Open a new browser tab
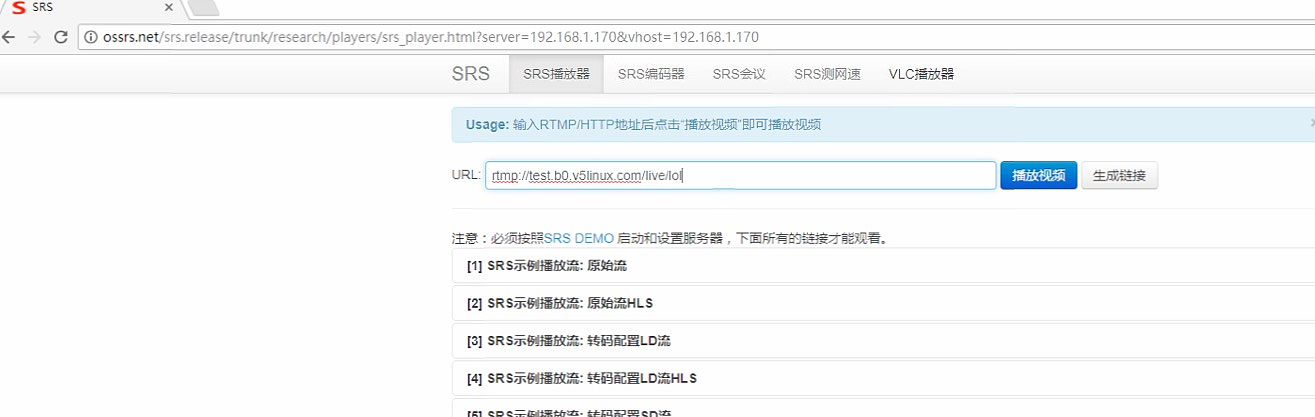 [203, 8]
